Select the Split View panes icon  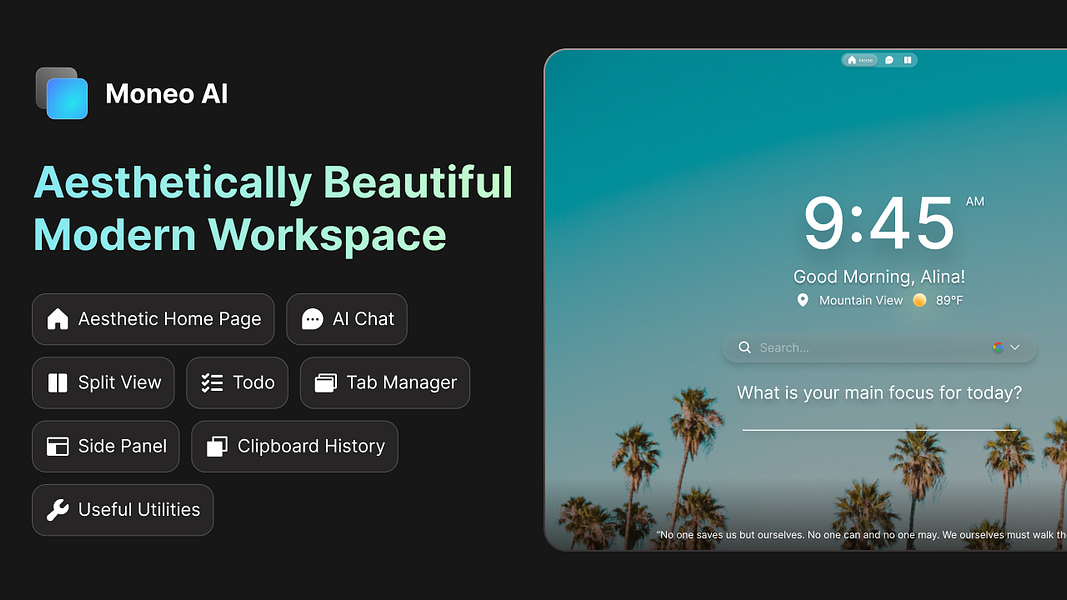click(x=58, y=383)
